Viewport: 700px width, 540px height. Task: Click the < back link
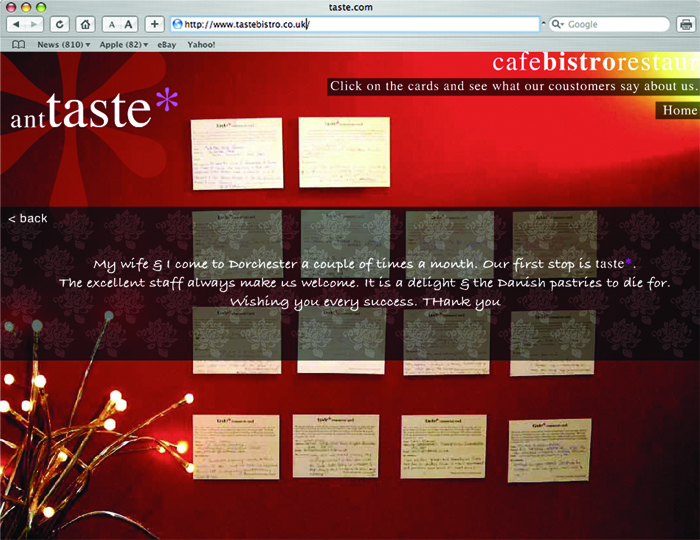(x=28, y=218)
